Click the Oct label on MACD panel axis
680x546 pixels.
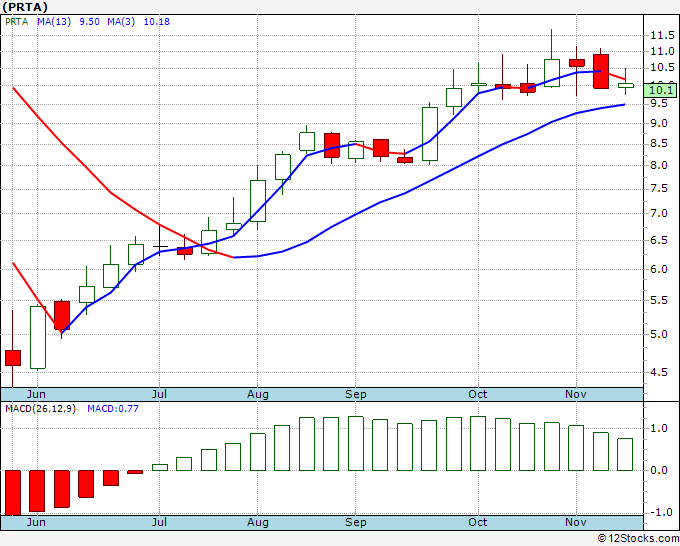tap(477, 522)
